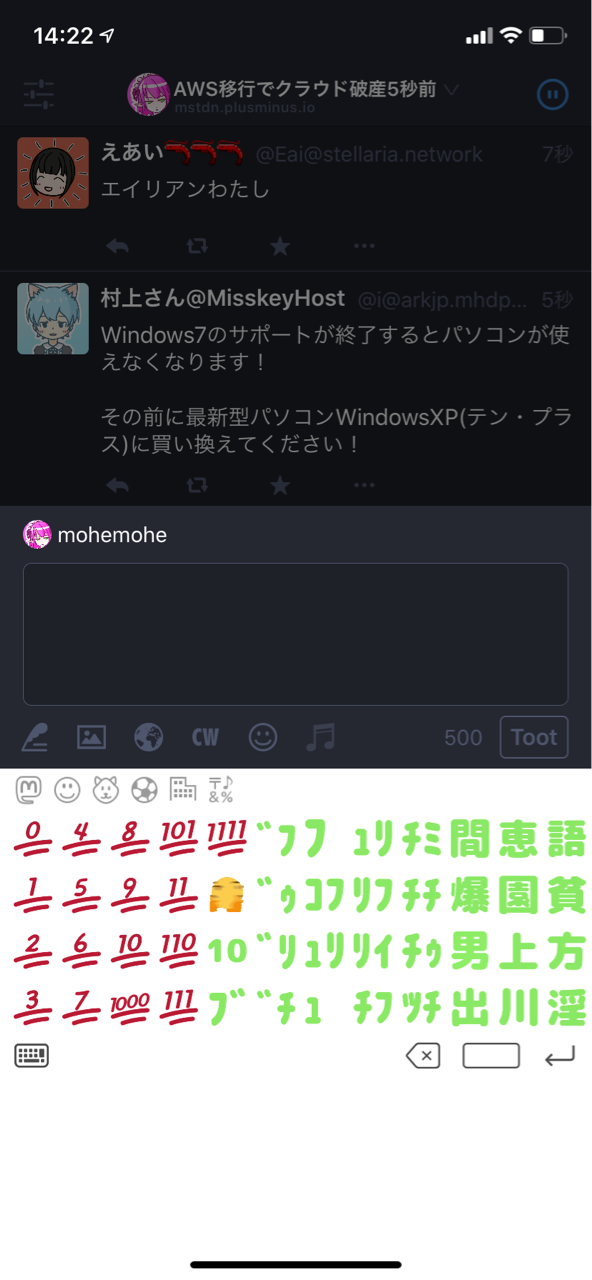Tap the return arrow key
The width and height of the screenshot is (592, 1280).
[x=560, y=1055]
